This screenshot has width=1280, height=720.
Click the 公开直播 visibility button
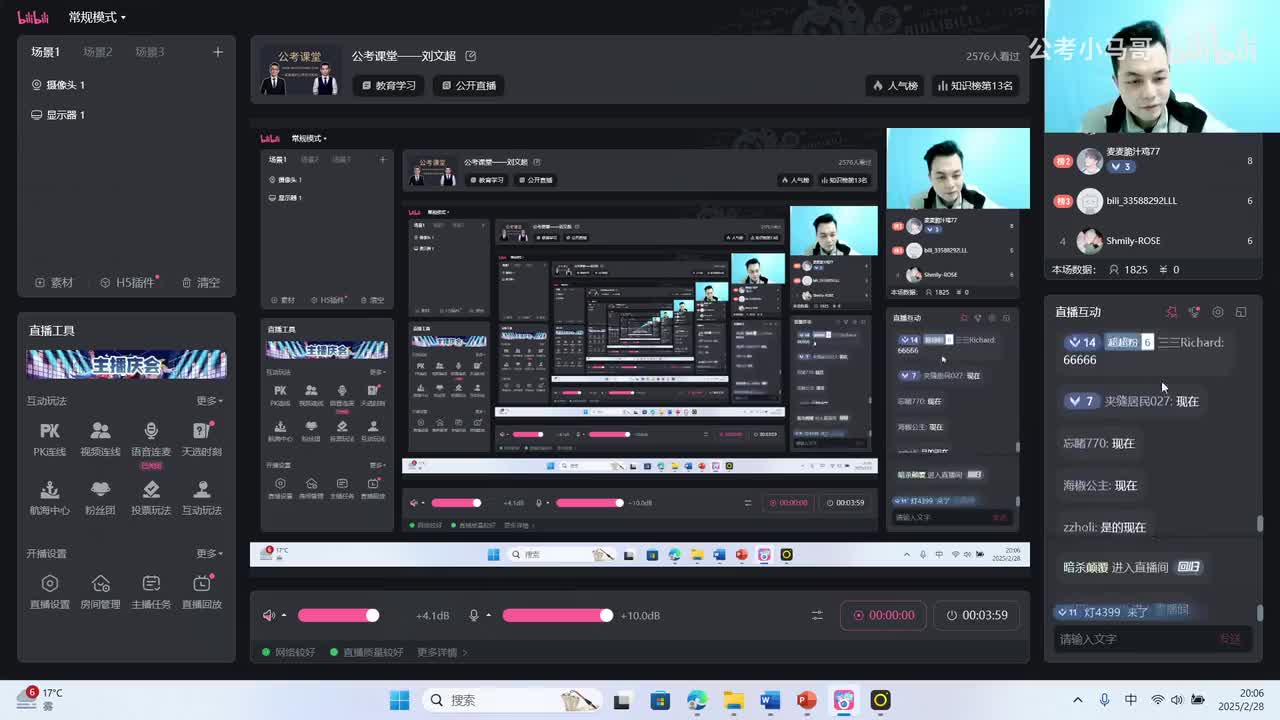click(470, 85)
